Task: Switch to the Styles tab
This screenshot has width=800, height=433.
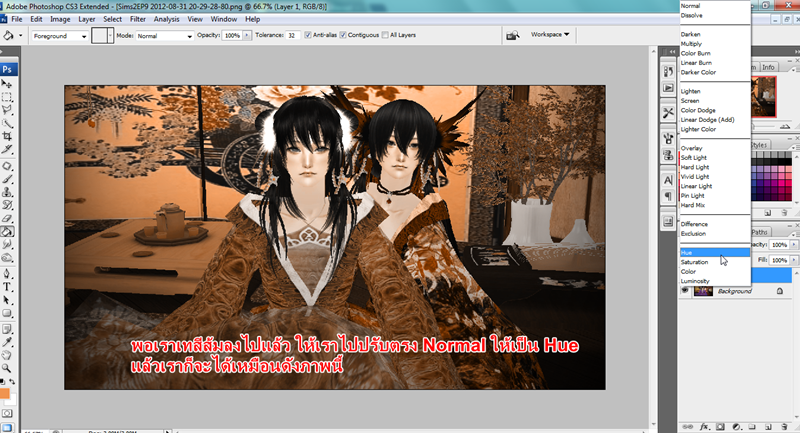Action: [x=760, y=145]
